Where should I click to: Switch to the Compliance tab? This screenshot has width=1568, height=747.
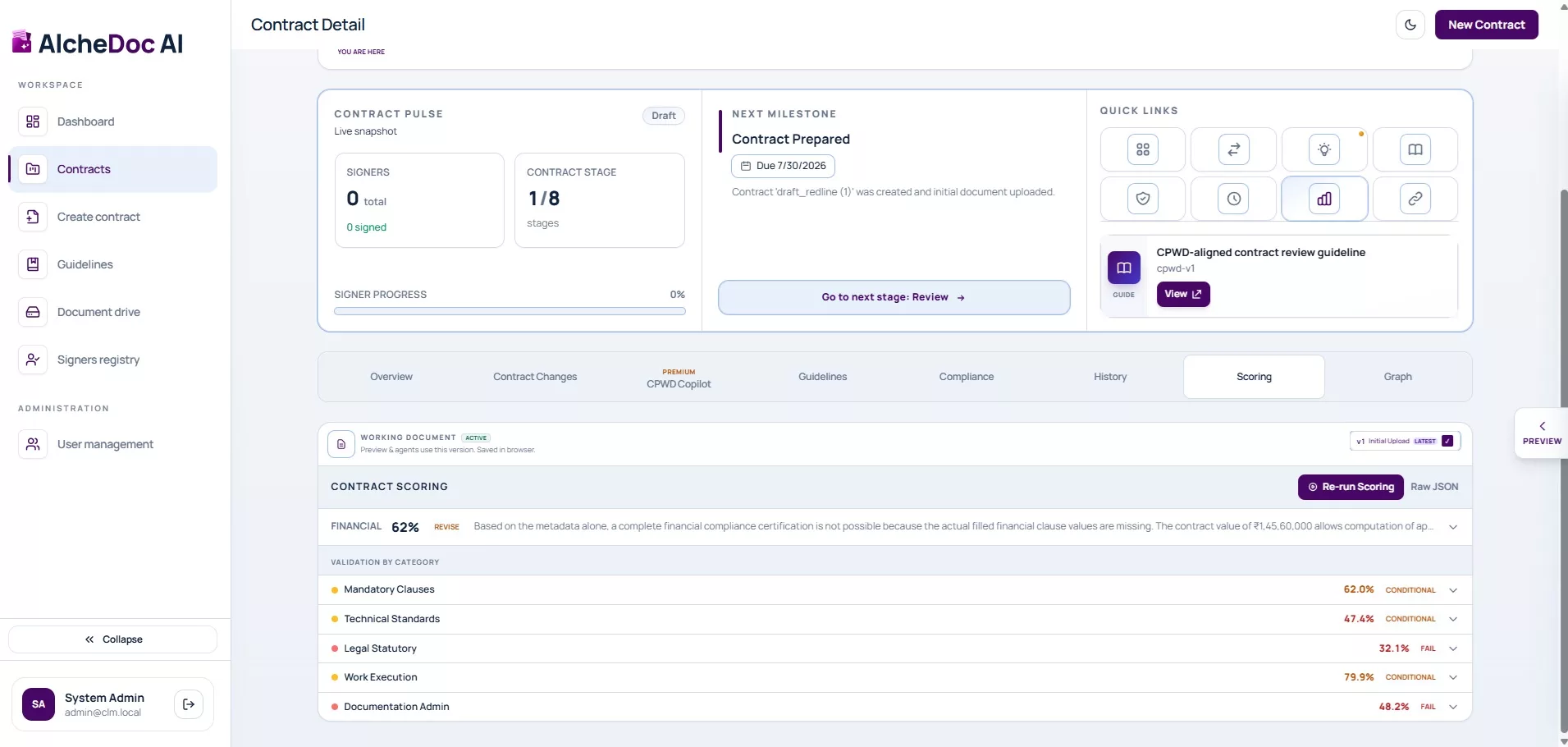pyautogui.click(x=967, y=377)
